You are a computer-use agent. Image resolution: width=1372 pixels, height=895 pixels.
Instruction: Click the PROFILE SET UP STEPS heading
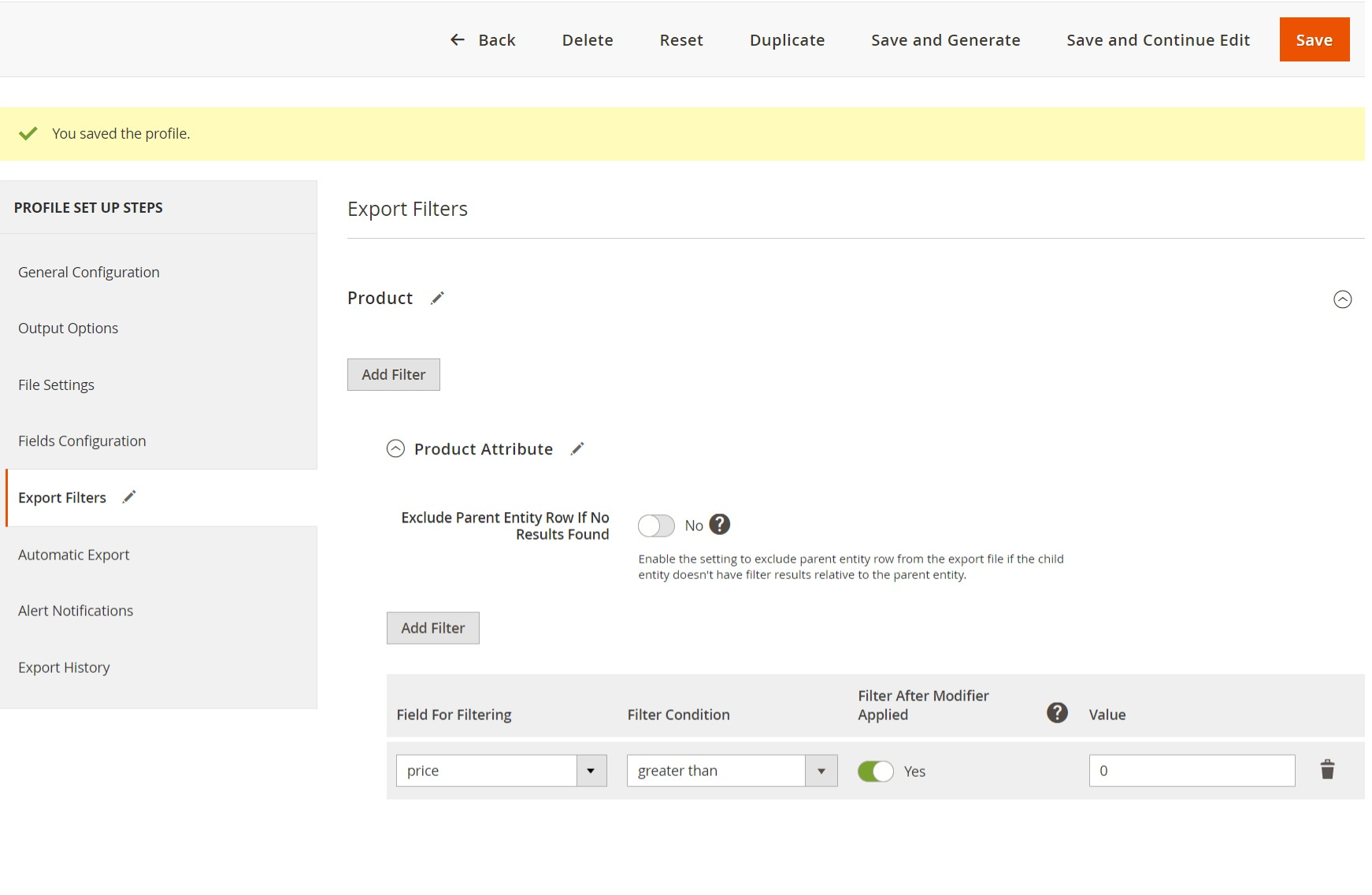click(88, 207)
